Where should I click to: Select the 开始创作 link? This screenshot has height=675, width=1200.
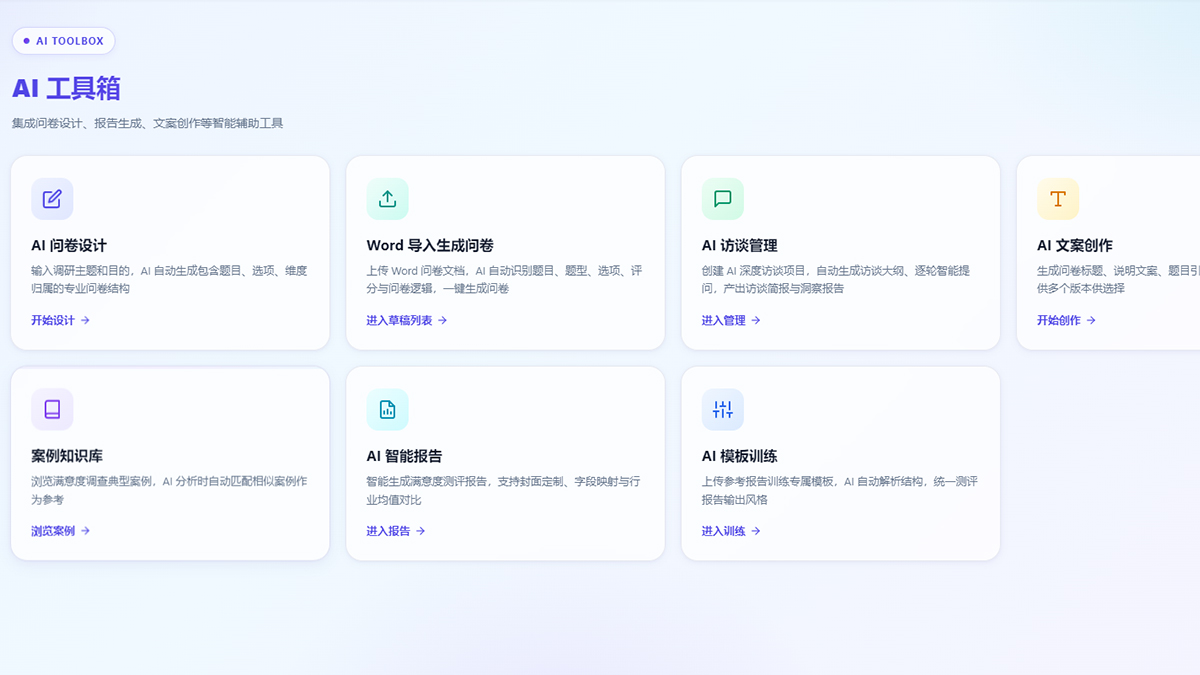[1066, 321]
